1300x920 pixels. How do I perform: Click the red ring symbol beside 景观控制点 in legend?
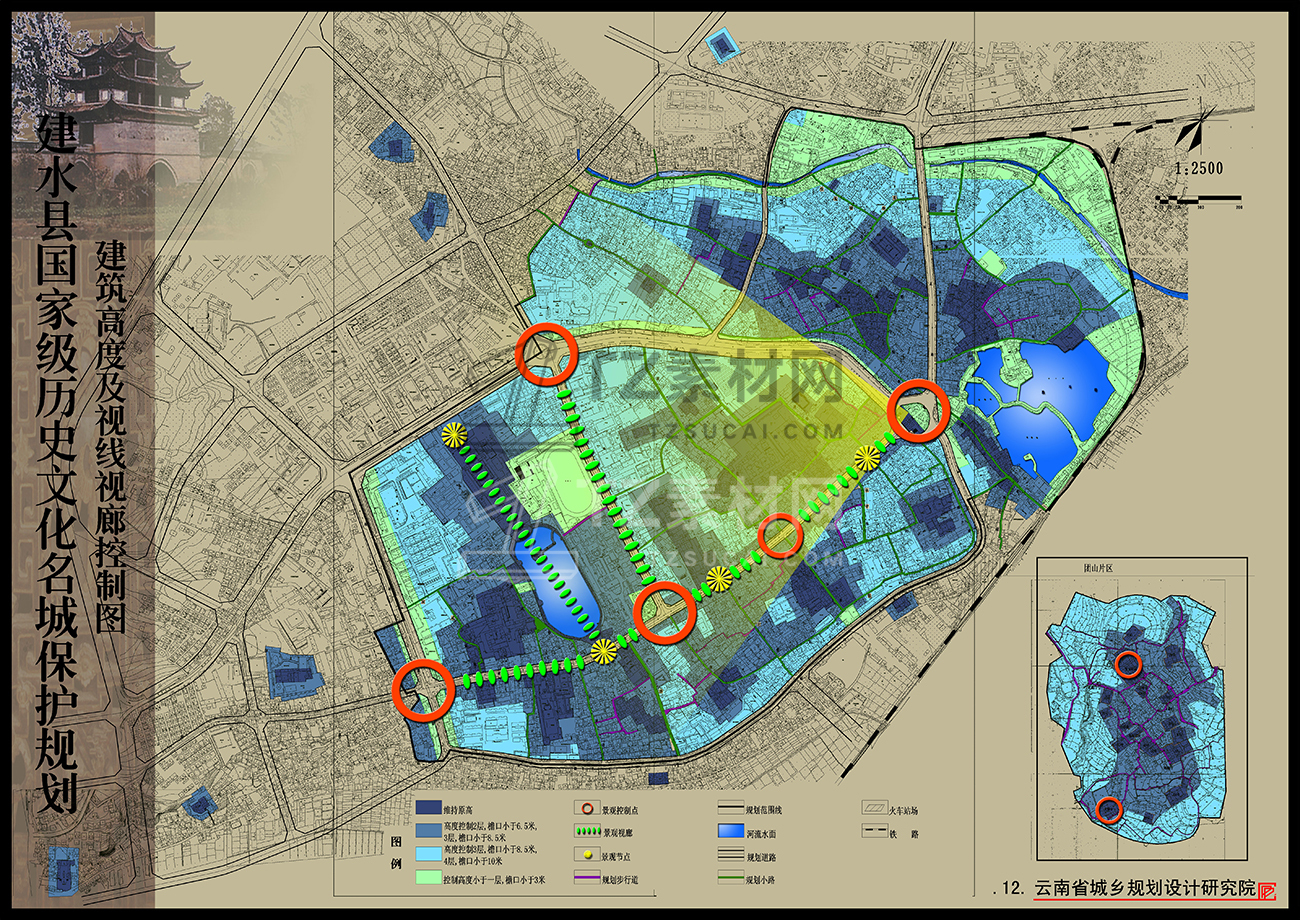pyautogui.click(x=585, y=807)
